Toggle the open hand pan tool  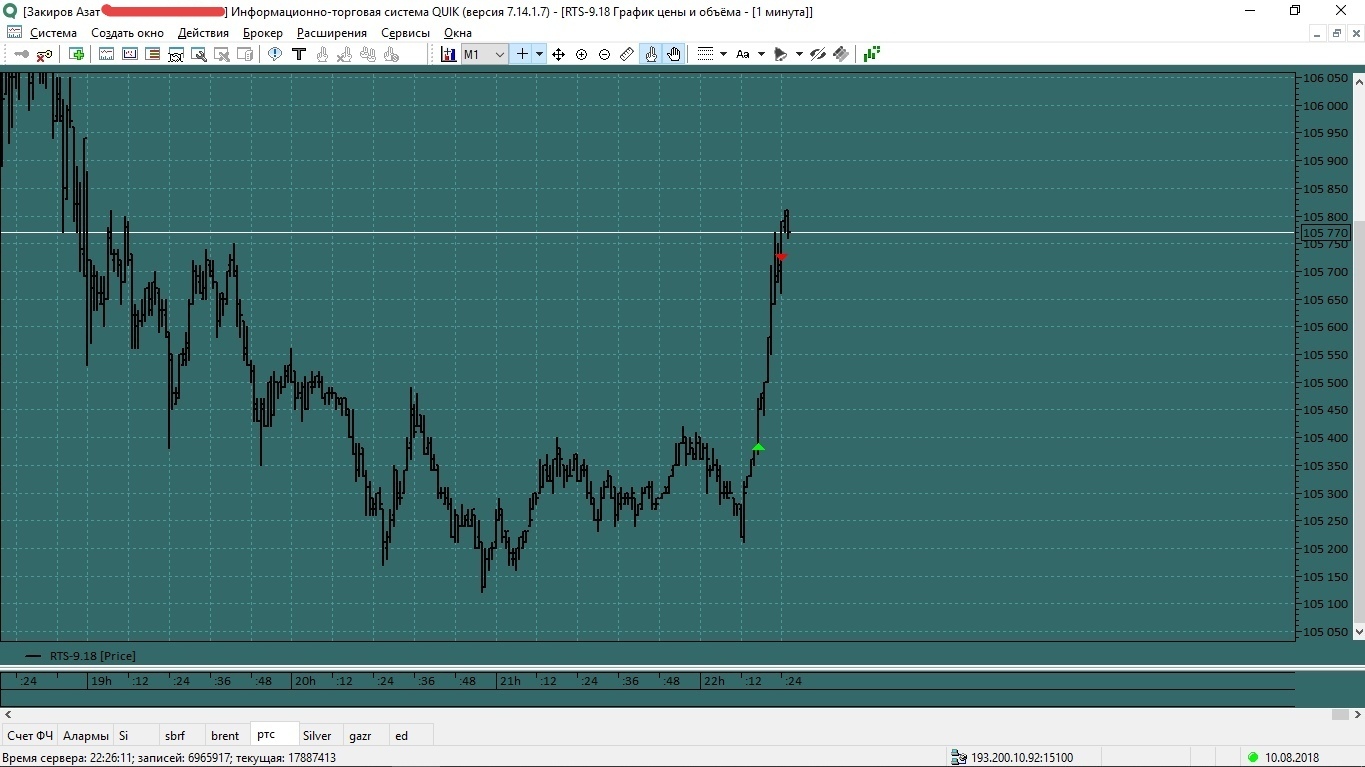674,54
